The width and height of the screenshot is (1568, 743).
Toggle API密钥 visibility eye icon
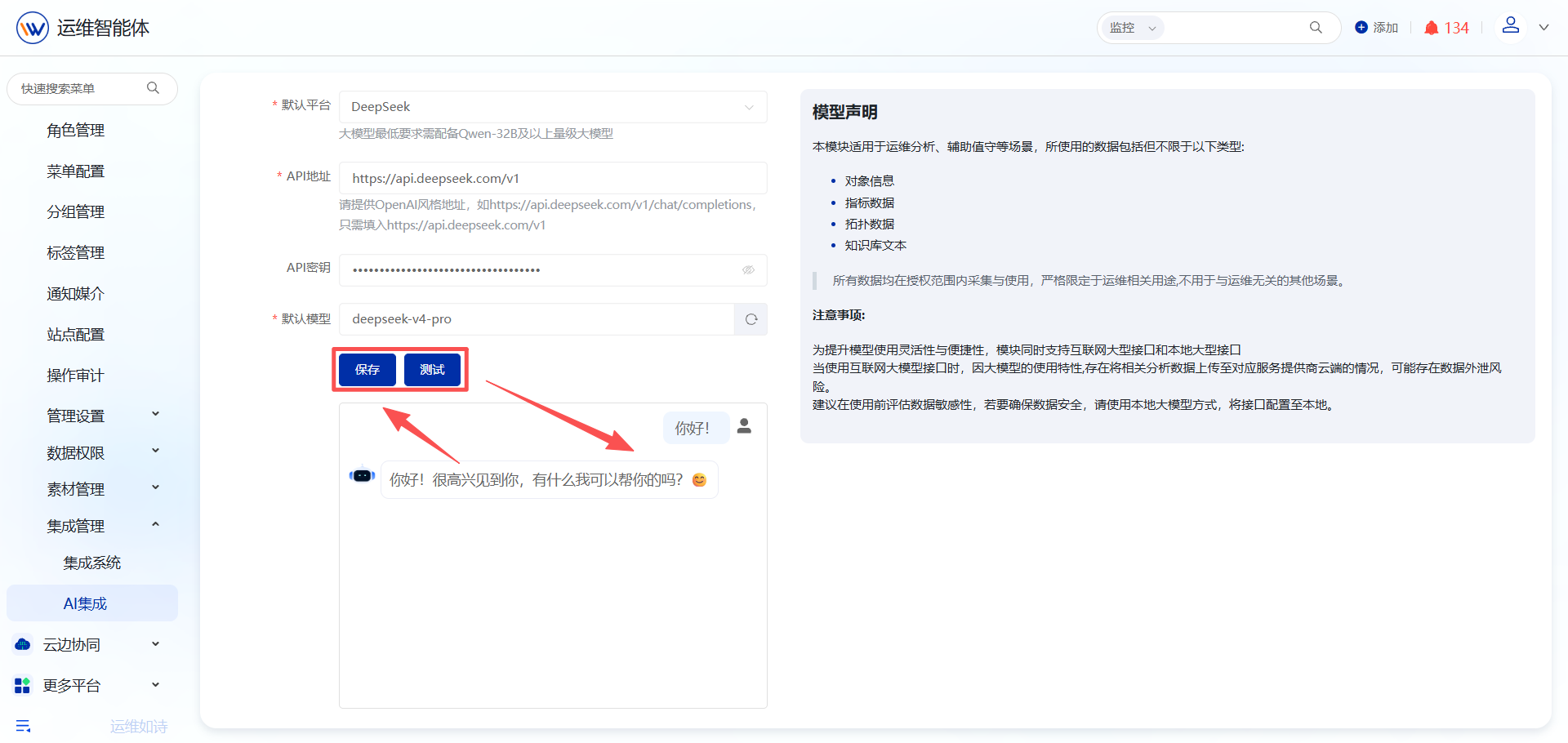748,270
